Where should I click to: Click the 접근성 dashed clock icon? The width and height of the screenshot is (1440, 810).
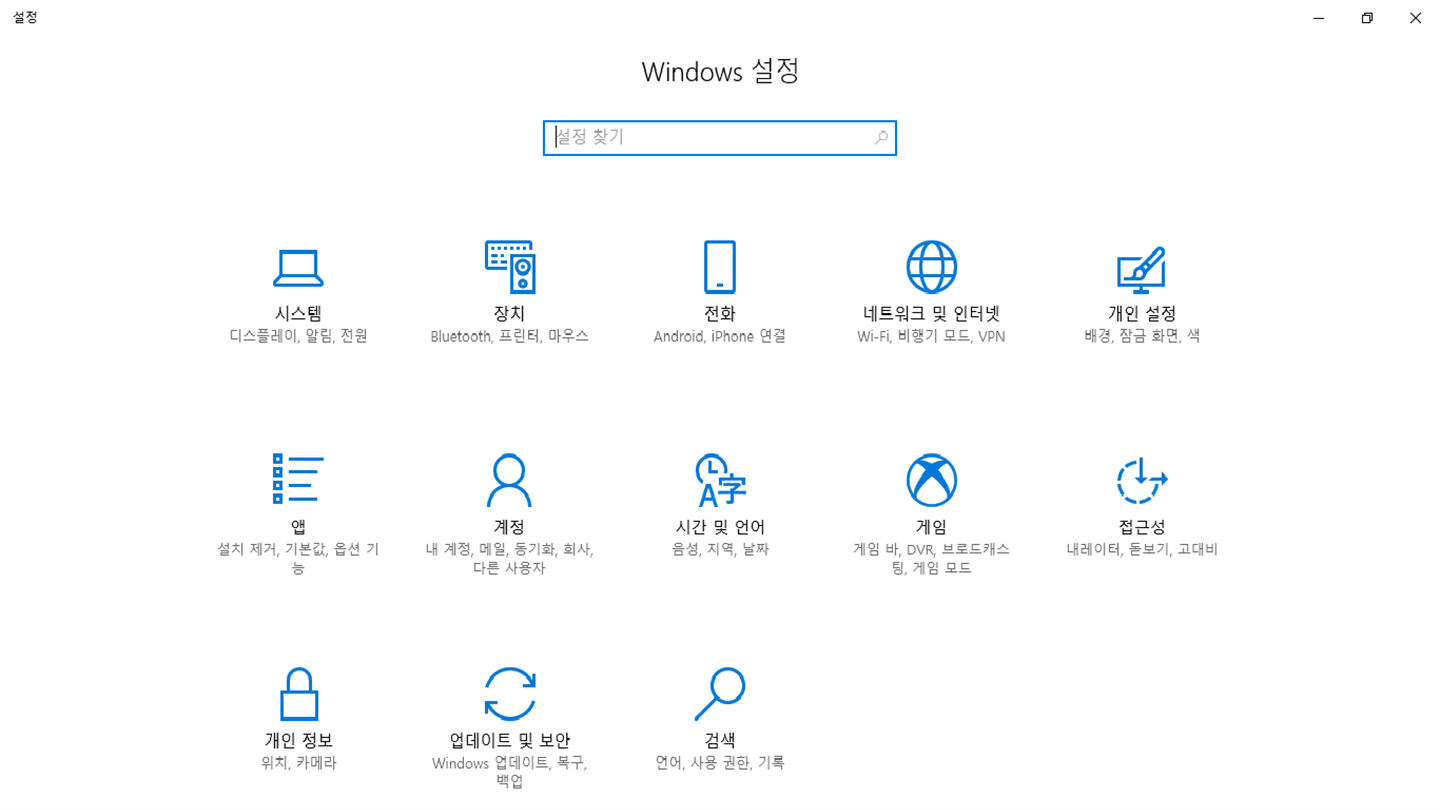click(x=1142, y=481)
